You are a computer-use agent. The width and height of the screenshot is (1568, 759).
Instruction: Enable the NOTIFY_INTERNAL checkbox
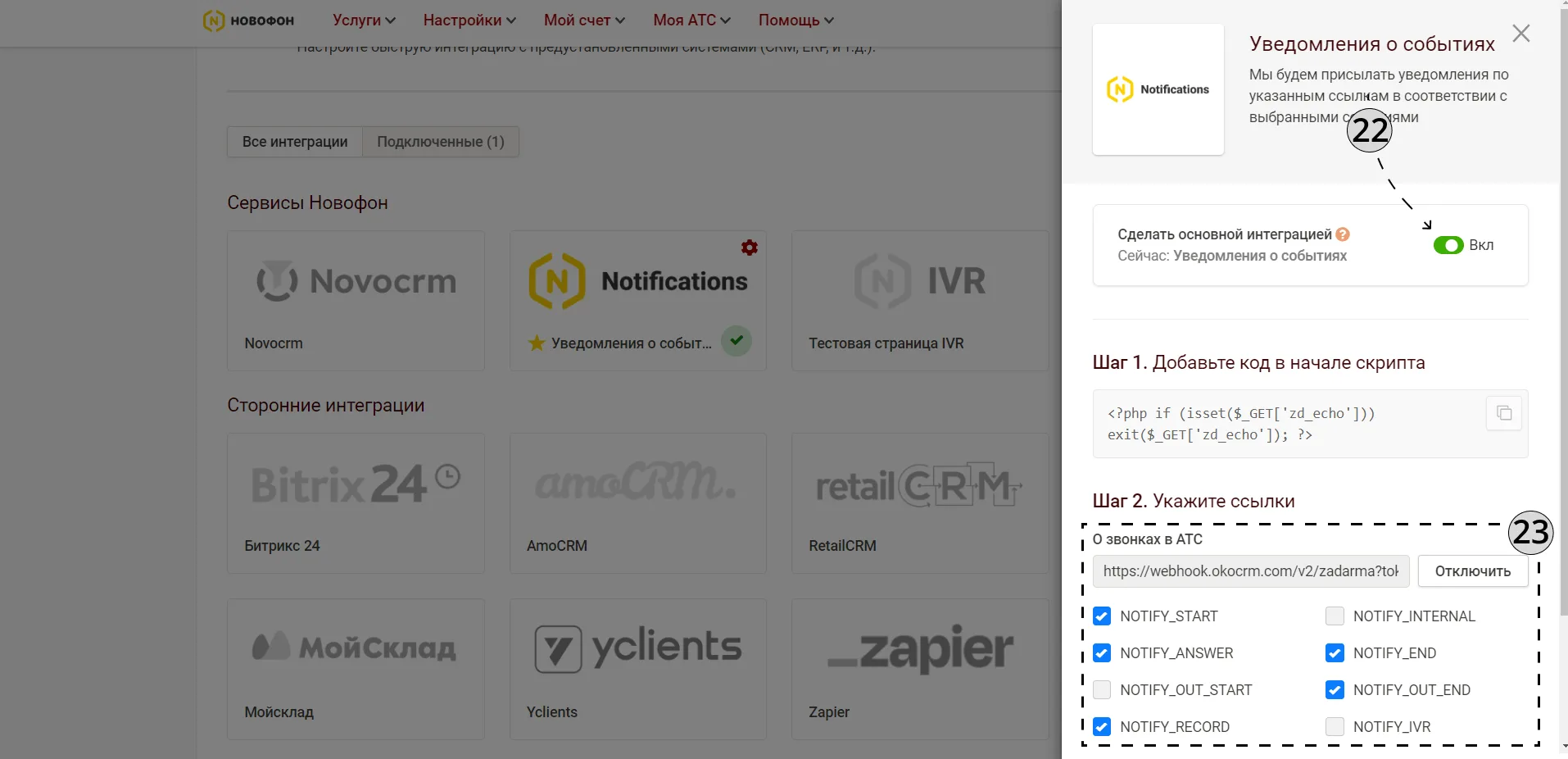click(1335, 616)
